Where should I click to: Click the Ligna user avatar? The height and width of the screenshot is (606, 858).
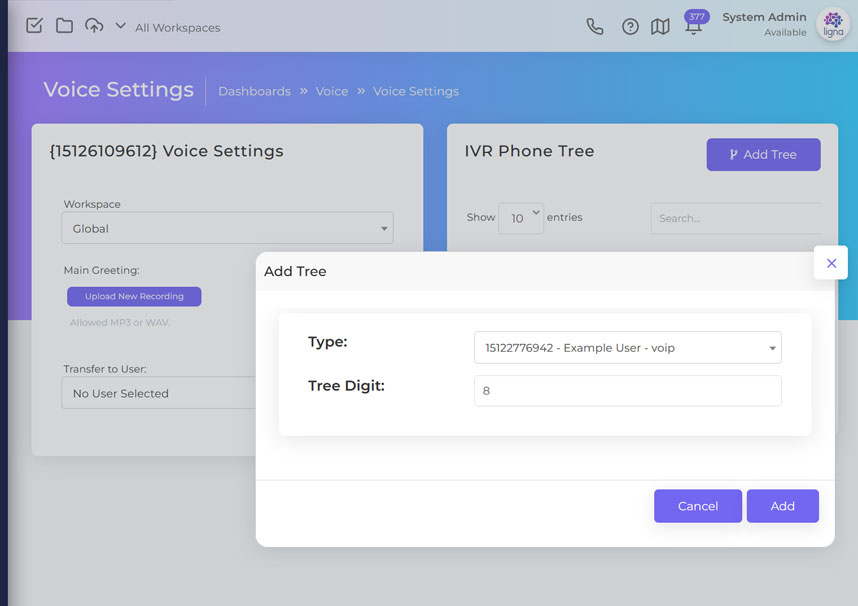(x=833, y=24)
